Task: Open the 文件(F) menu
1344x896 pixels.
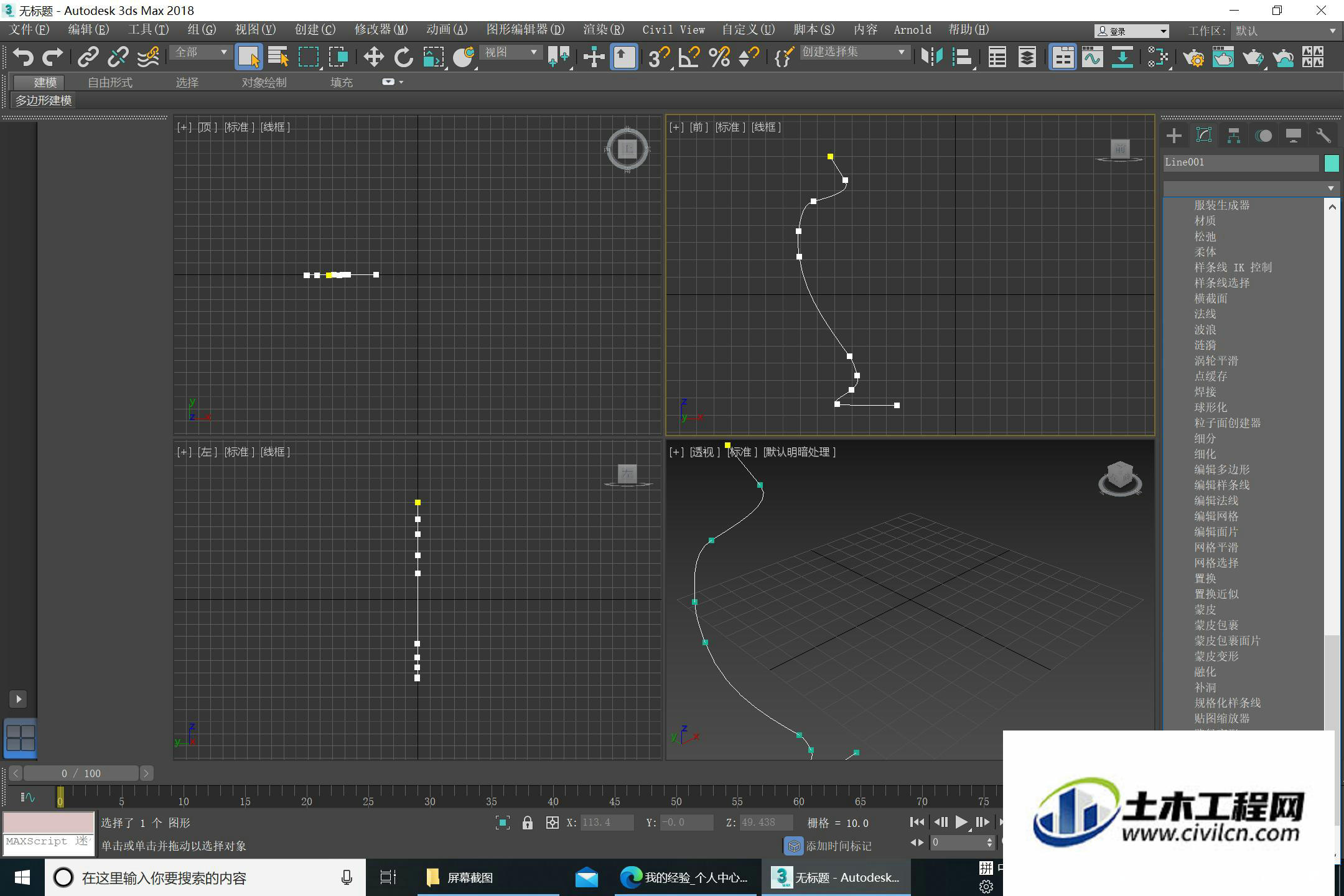Action: click(29, 30)
